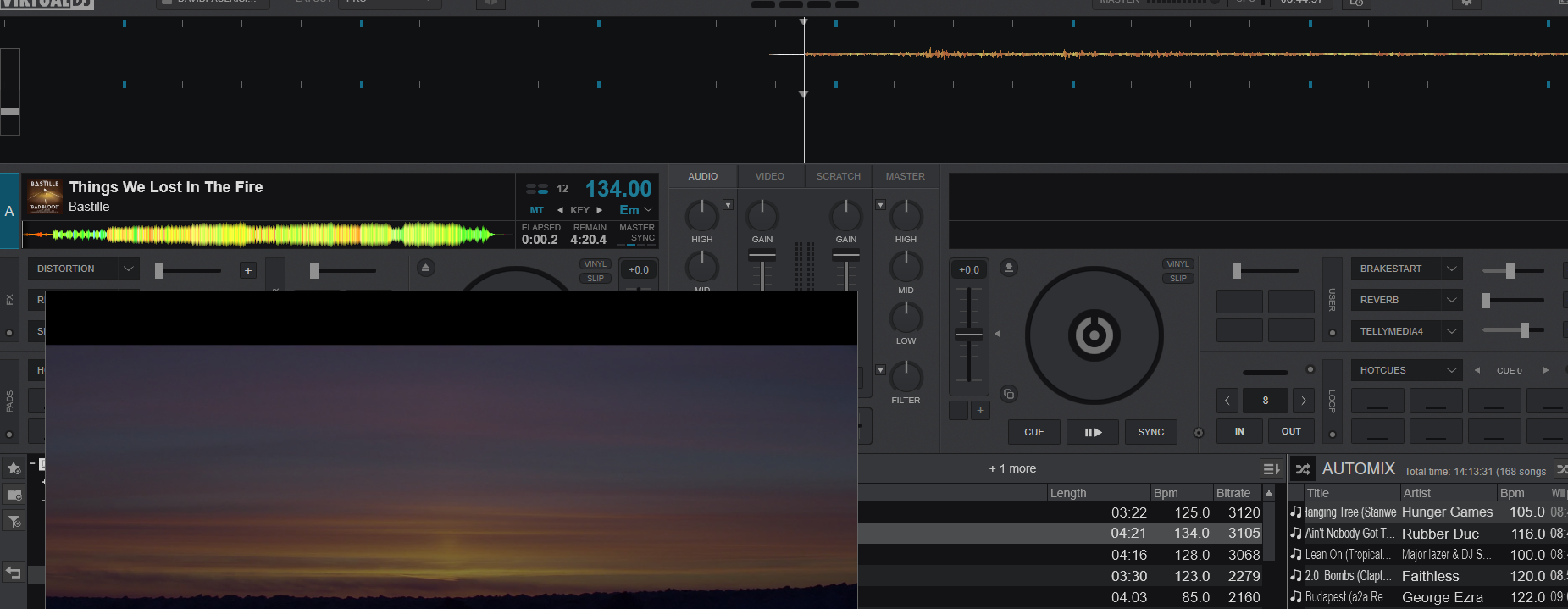1568x609 pixels.
Task: Click the right deck SYNC button
Action: click(x=1151, y=432)
